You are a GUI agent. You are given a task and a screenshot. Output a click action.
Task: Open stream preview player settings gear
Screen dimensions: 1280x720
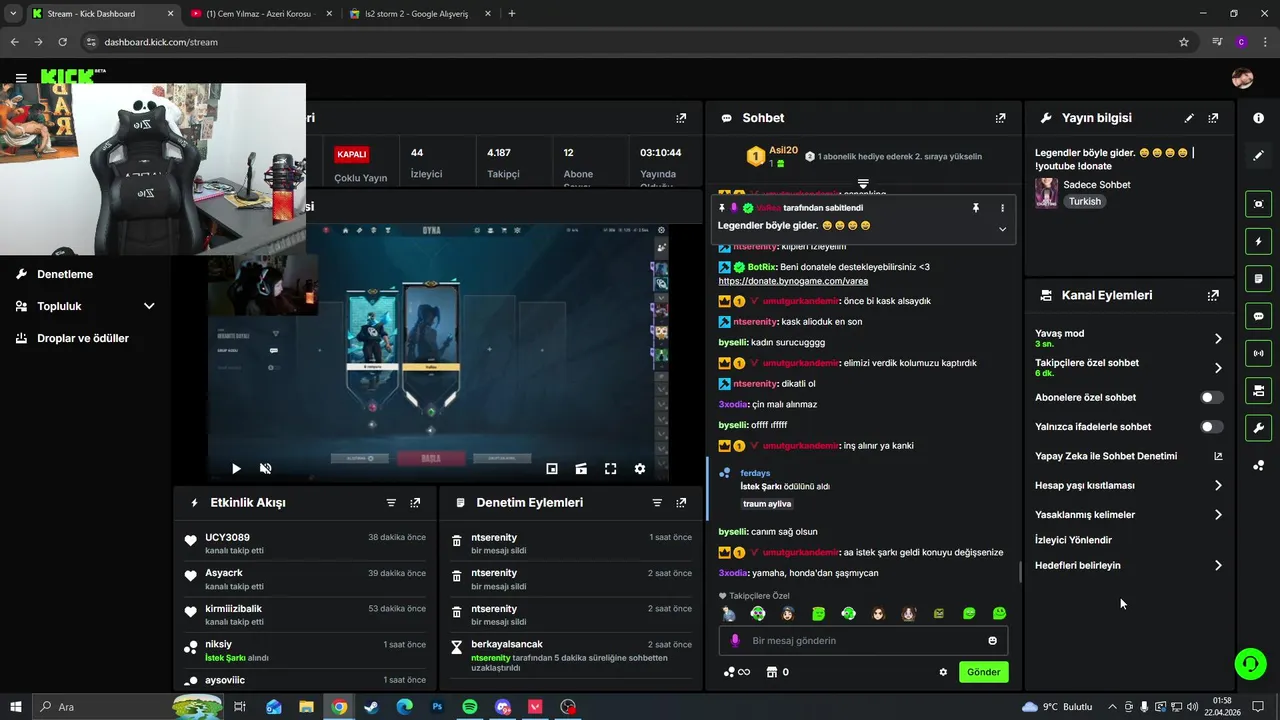(x=640, y=468)
